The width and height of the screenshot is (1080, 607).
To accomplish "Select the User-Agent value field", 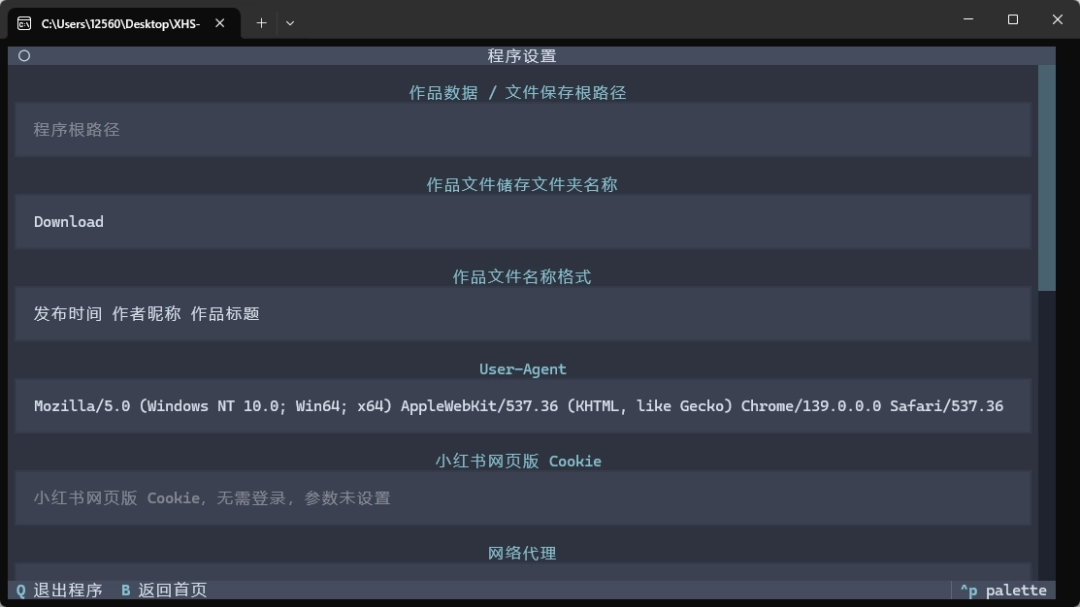I will [x=520, y=406].
